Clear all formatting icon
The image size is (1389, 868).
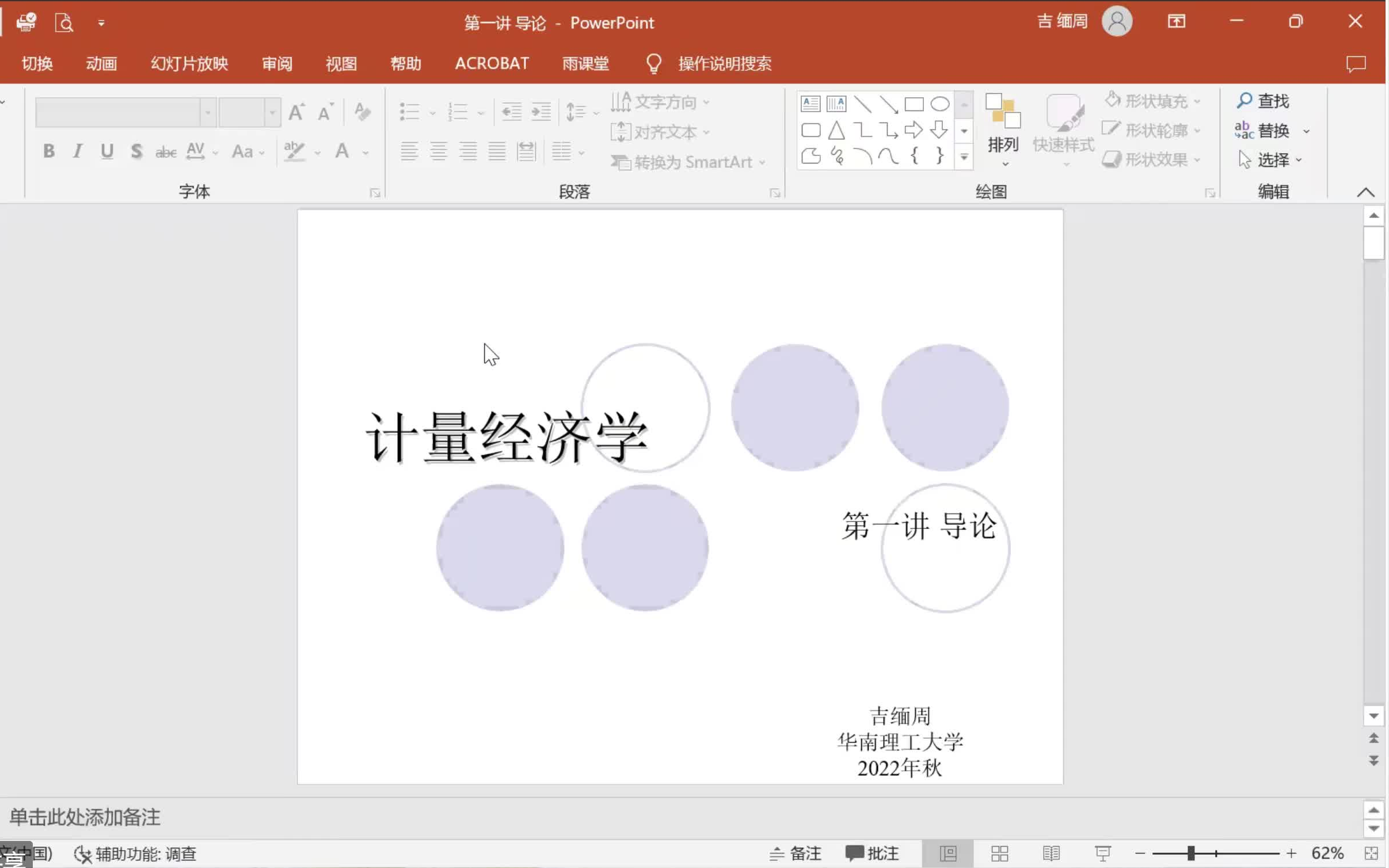pyautogui.click(x=362, y=112)
